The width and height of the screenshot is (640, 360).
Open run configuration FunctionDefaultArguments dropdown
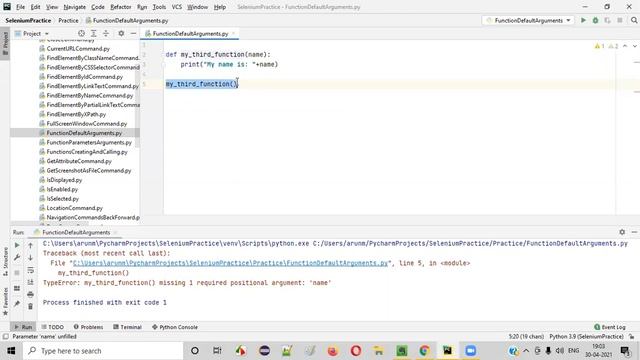(x=529, y=20)
